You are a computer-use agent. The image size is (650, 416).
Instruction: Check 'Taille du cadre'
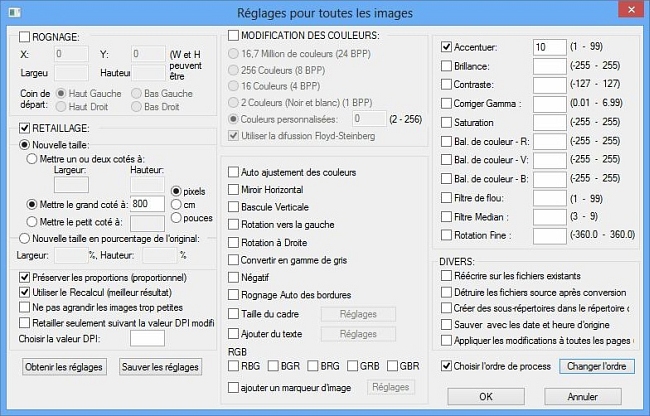point(233,314)
